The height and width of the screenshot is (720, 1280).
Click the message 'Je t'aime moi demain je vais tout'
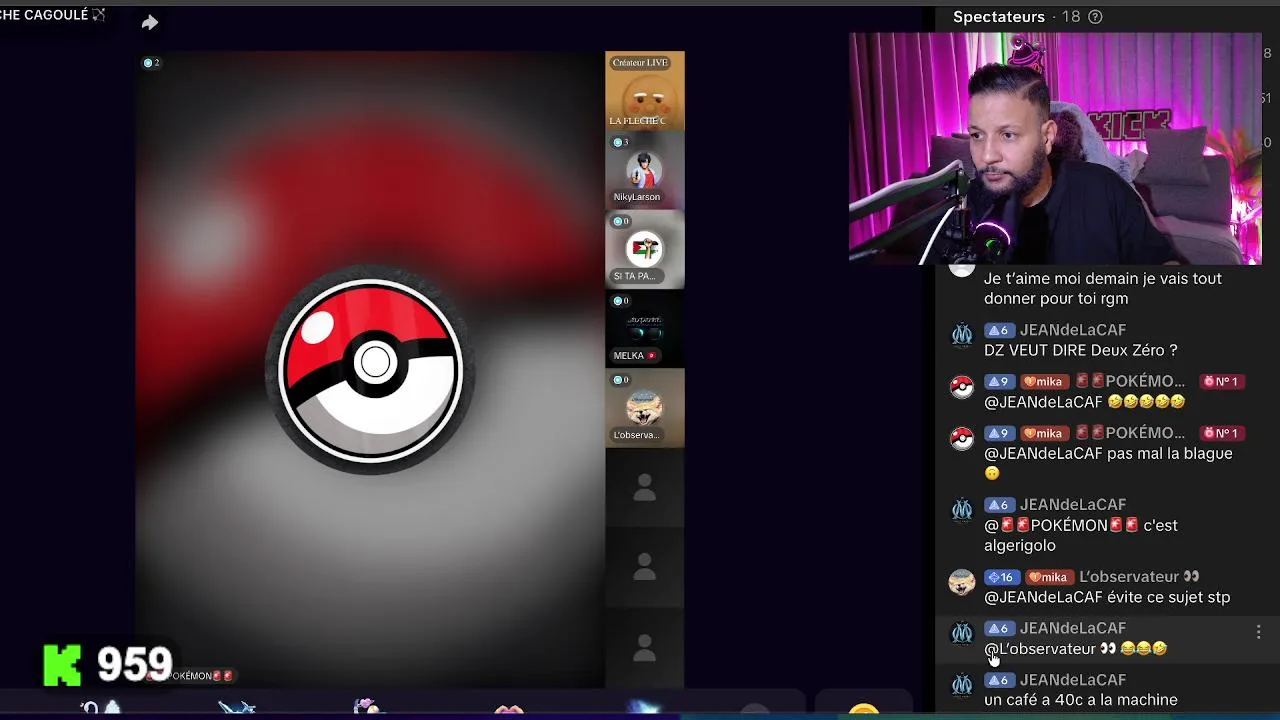pyautogui.click(x=1103, y=279)
